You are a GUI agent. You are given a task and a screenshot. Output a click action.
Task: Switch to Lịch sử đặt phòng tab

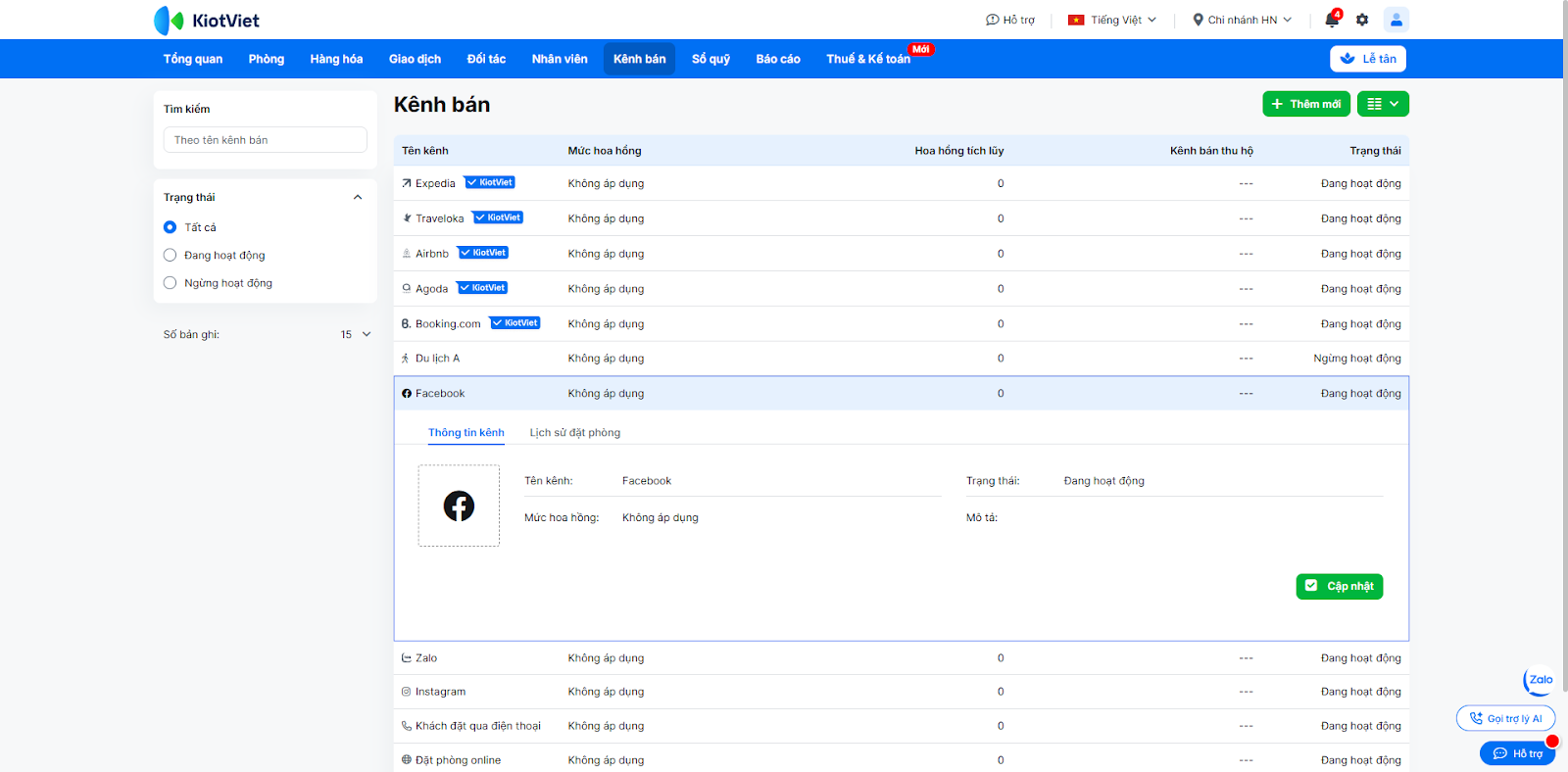coord(574,433)
